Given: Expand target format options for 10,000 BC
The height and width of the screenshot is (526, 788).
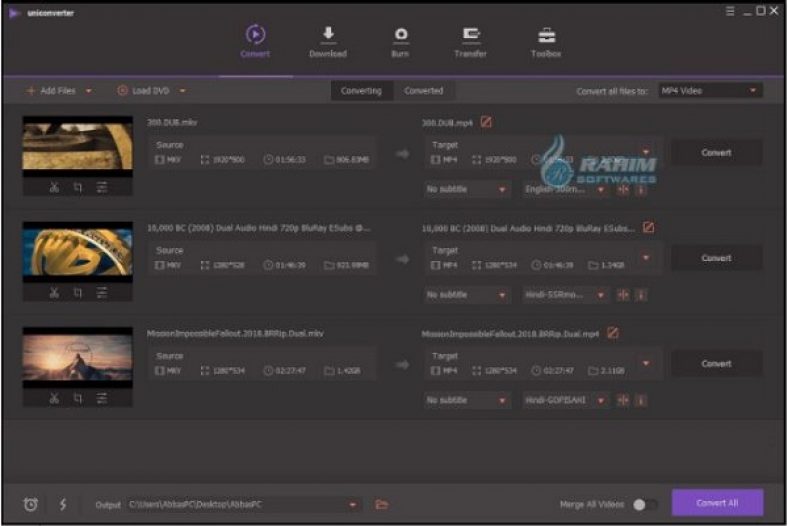Looking at the screenshot, I should pos(646,257).
